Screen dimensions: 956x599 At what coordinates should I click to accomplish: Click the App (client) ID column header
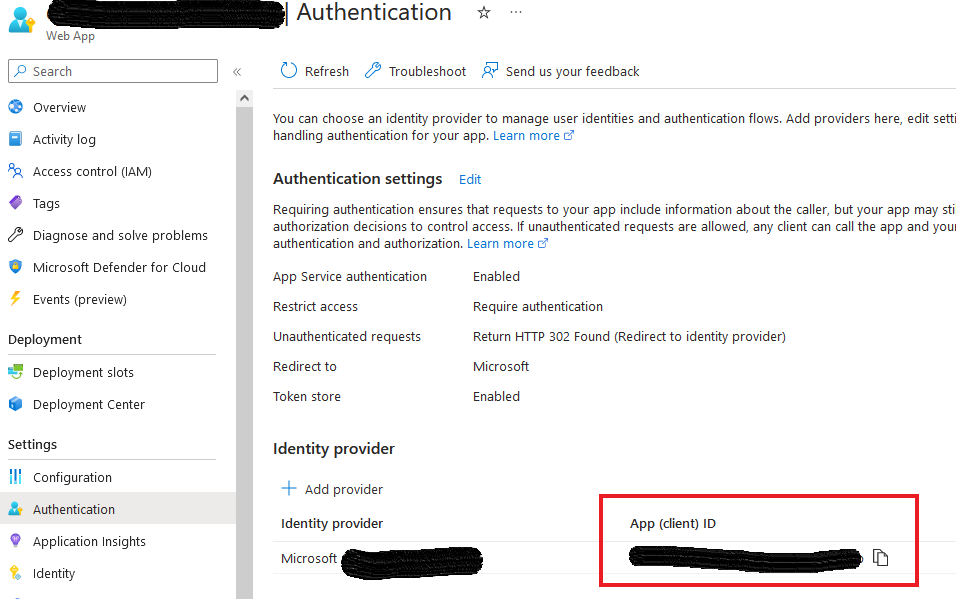pyautogui.click(x=672, y=523)
